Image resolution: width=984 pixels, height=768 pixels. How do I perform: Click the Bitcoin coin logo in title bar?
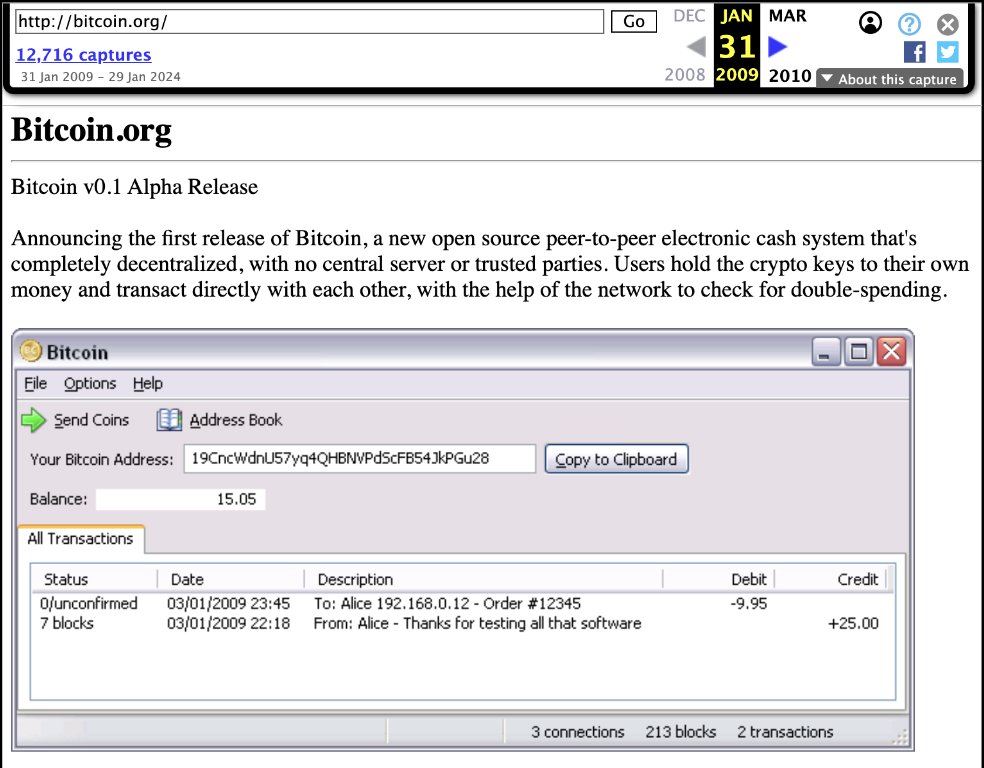(x=30, y=351)
